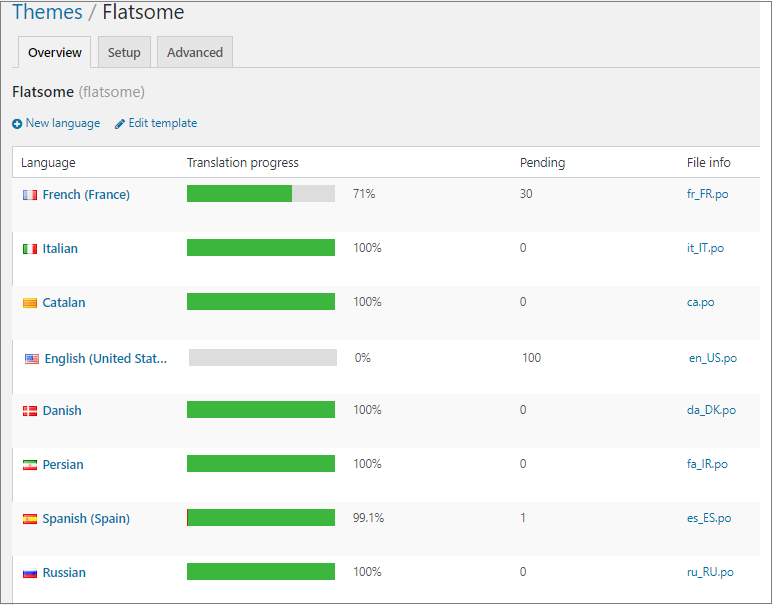Click the Catalan flag icon
The width and height of the screenshot is (775, 606).
click(x=30, y=303)
